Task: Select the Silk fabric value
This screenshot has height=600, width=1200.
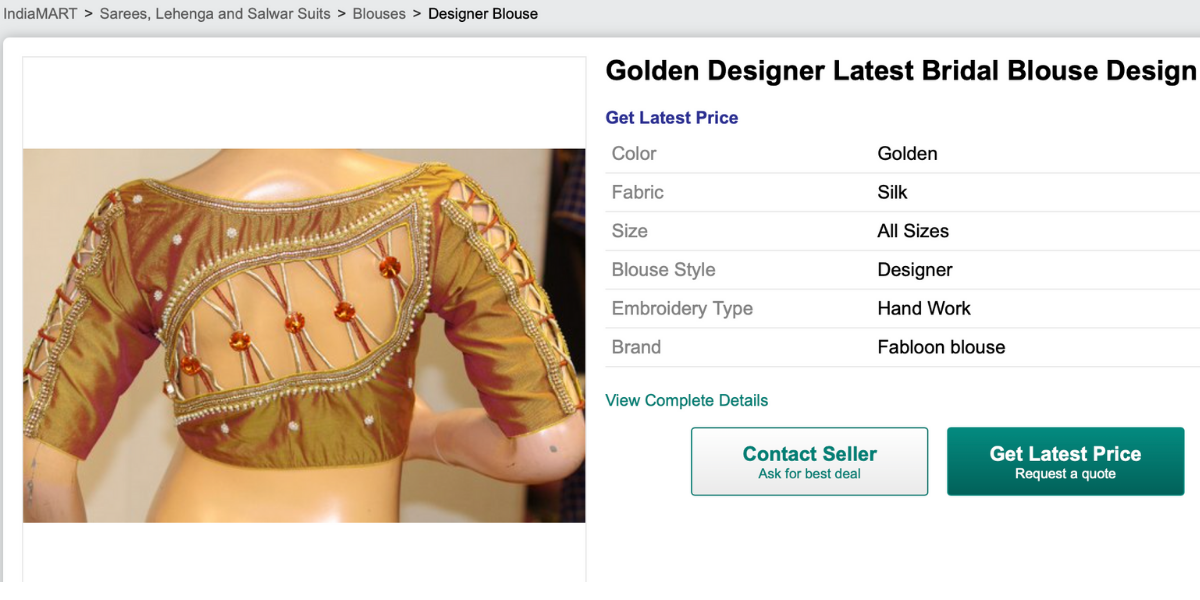Action: click(x=892, y=192)
